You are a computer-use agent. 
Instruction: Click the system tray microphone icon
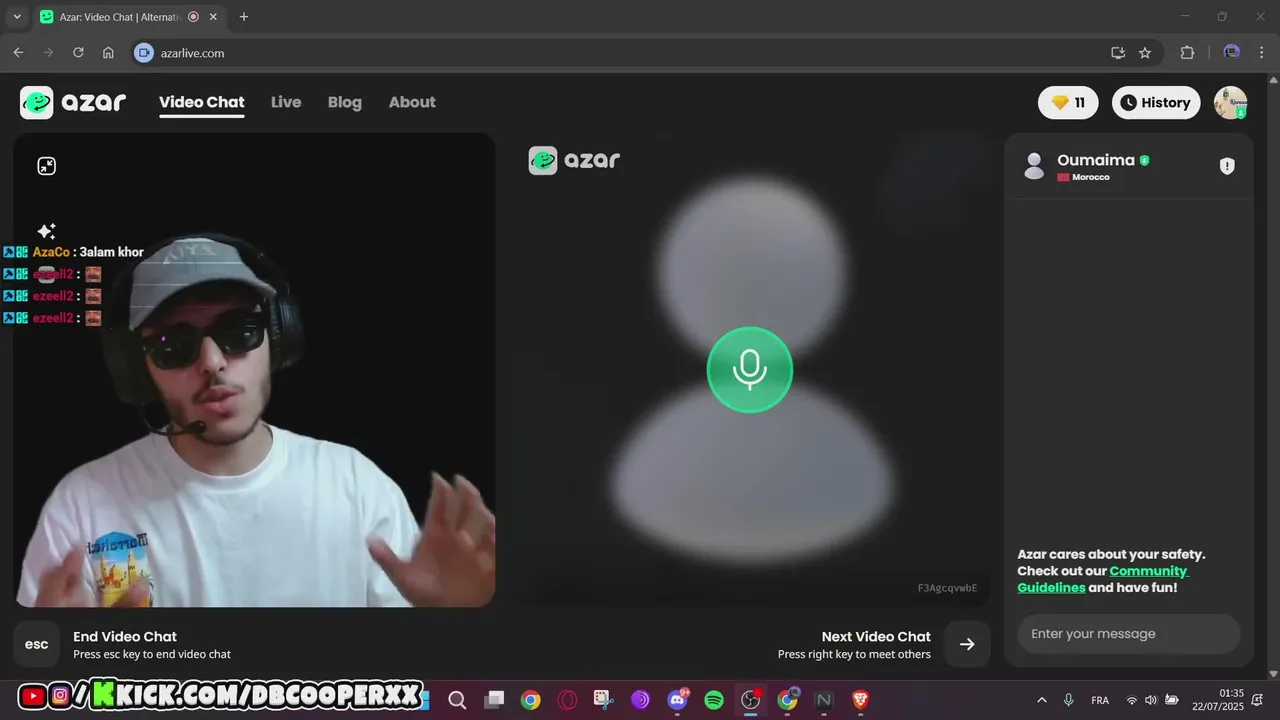click(1069, 700)
